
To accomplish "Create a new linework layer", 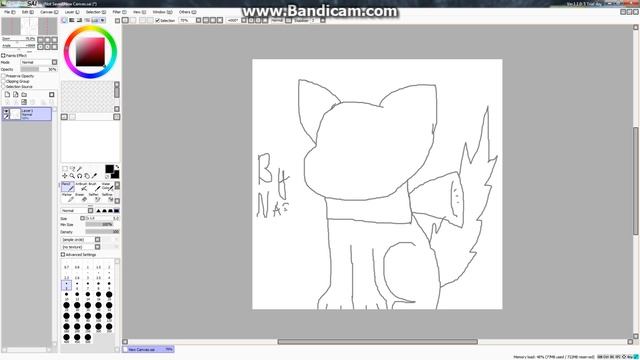I will click(x=16, y=94).
